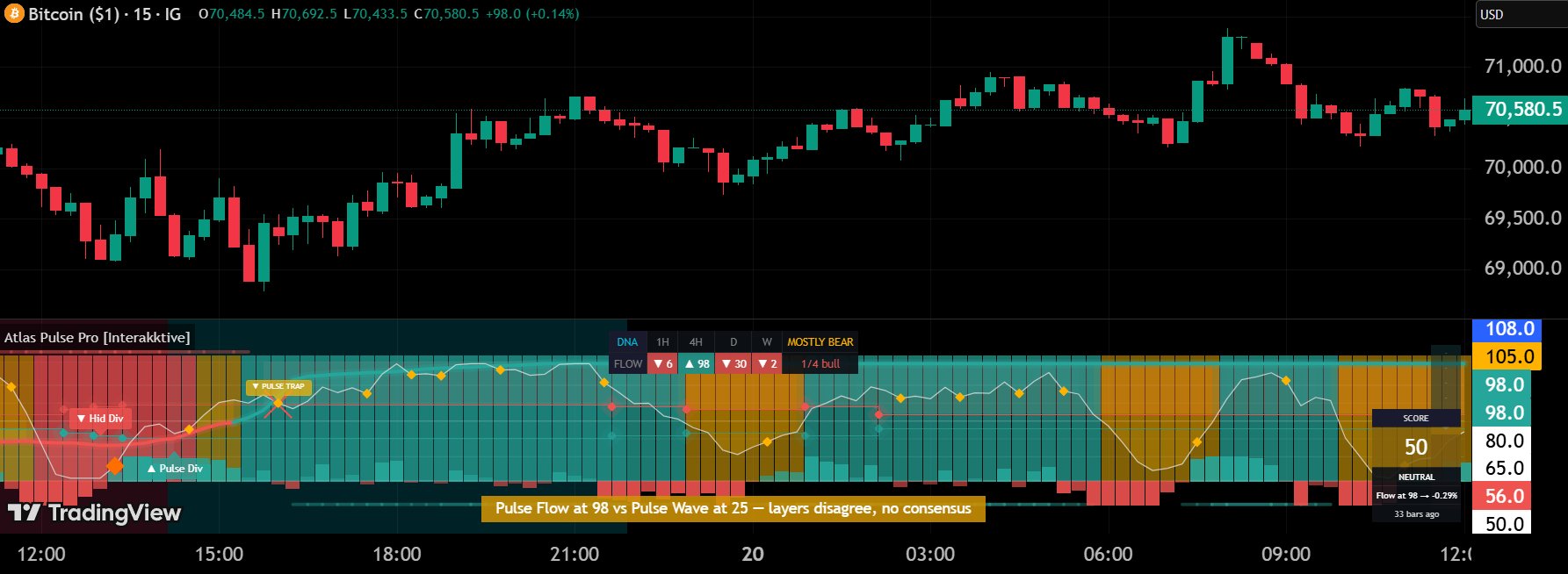Click the W timeframe column header

pos(766,342)
